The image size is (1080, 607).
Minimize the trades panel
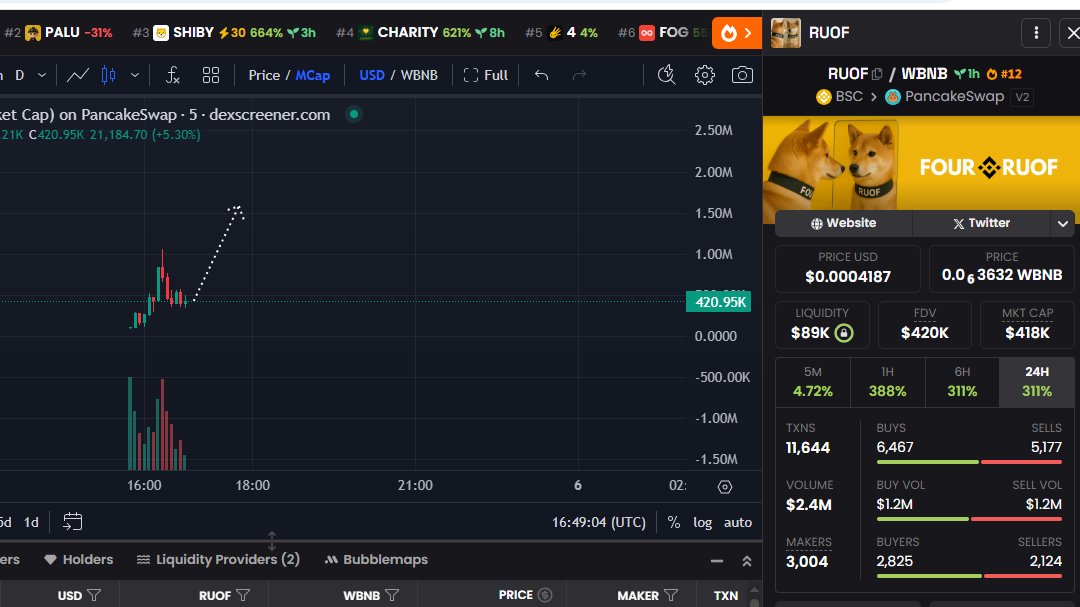click(717, 561)
